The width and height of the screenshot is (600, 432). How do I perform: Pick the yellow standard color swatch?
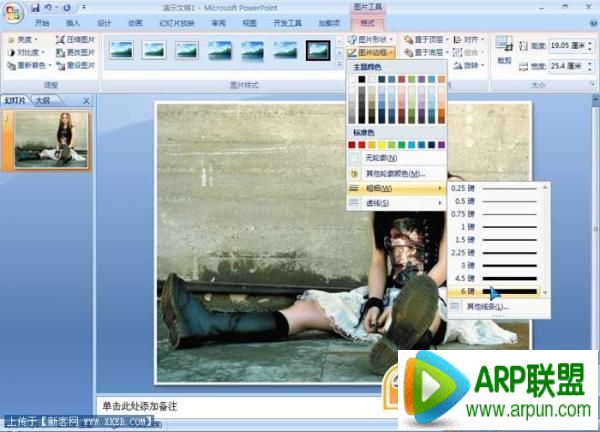coord(382,145)
